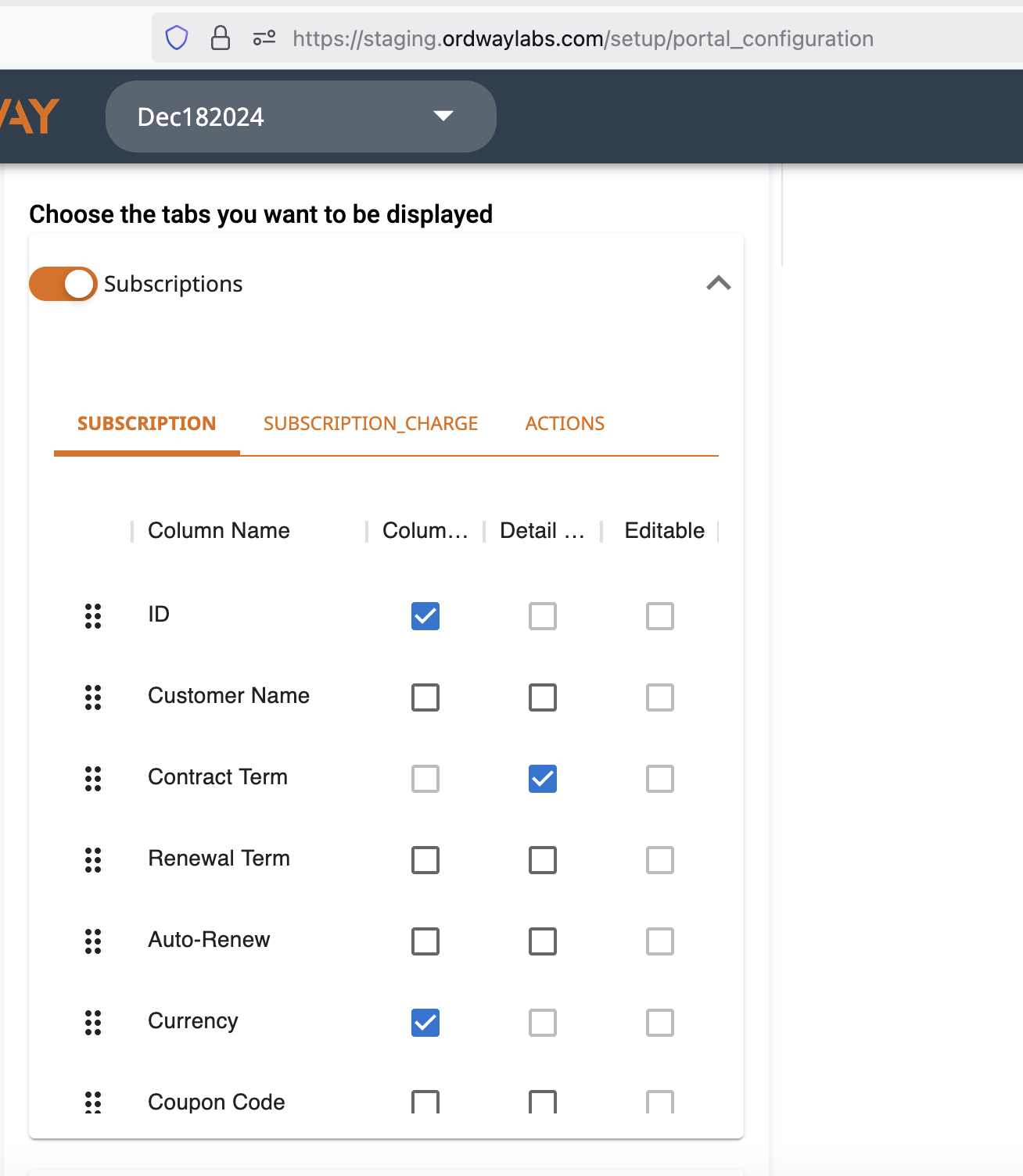Click the Column Name header
The image size is (1023, 1176).
coord(219,531)
